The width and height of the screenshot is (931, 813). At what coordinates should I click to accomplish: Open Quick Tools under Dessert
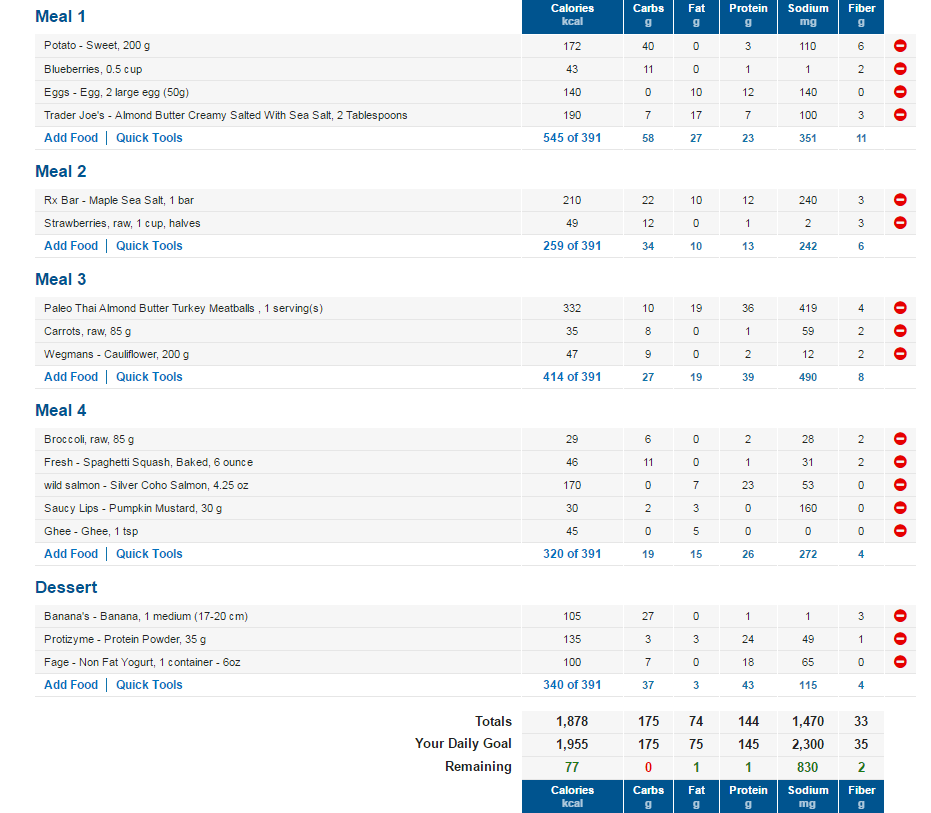[x=149, y=685]
